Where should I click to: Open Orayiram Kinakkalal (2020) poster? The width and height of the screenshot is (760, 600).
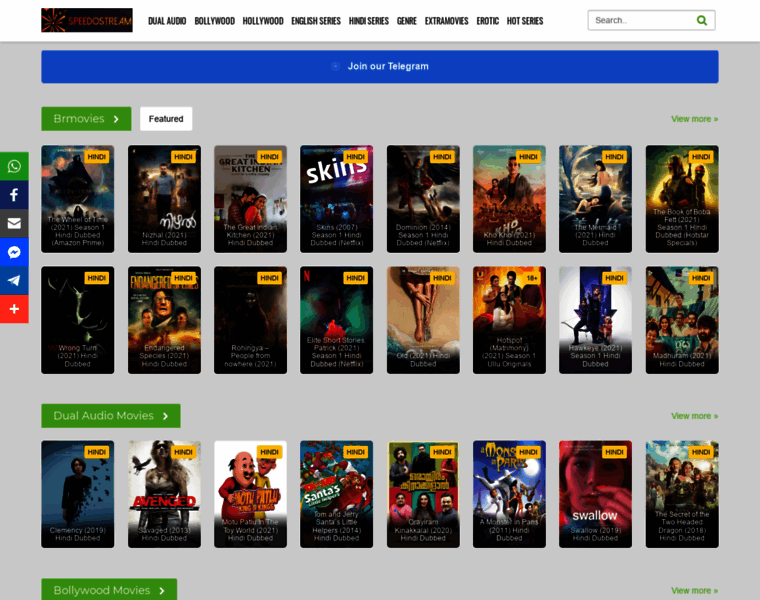point(423,494)
